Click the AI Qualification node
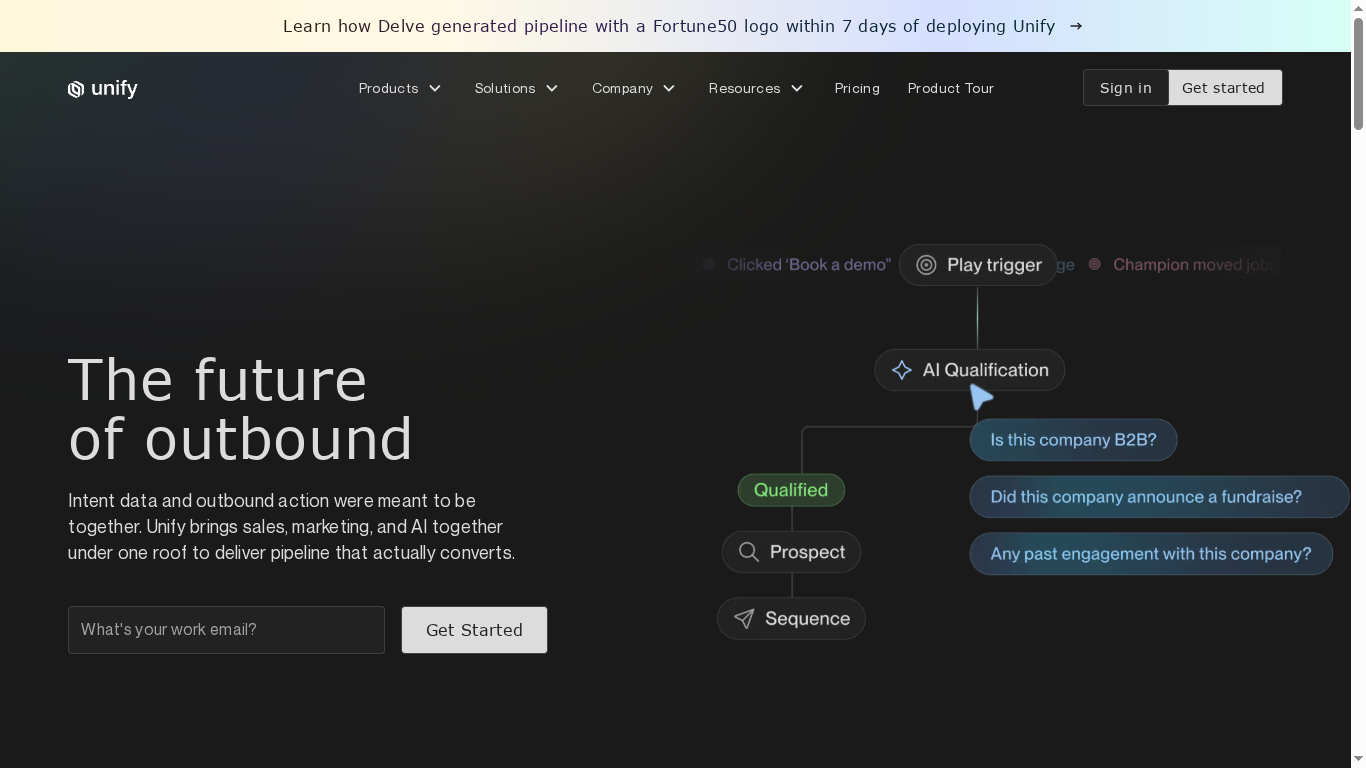 coord(969,370)
